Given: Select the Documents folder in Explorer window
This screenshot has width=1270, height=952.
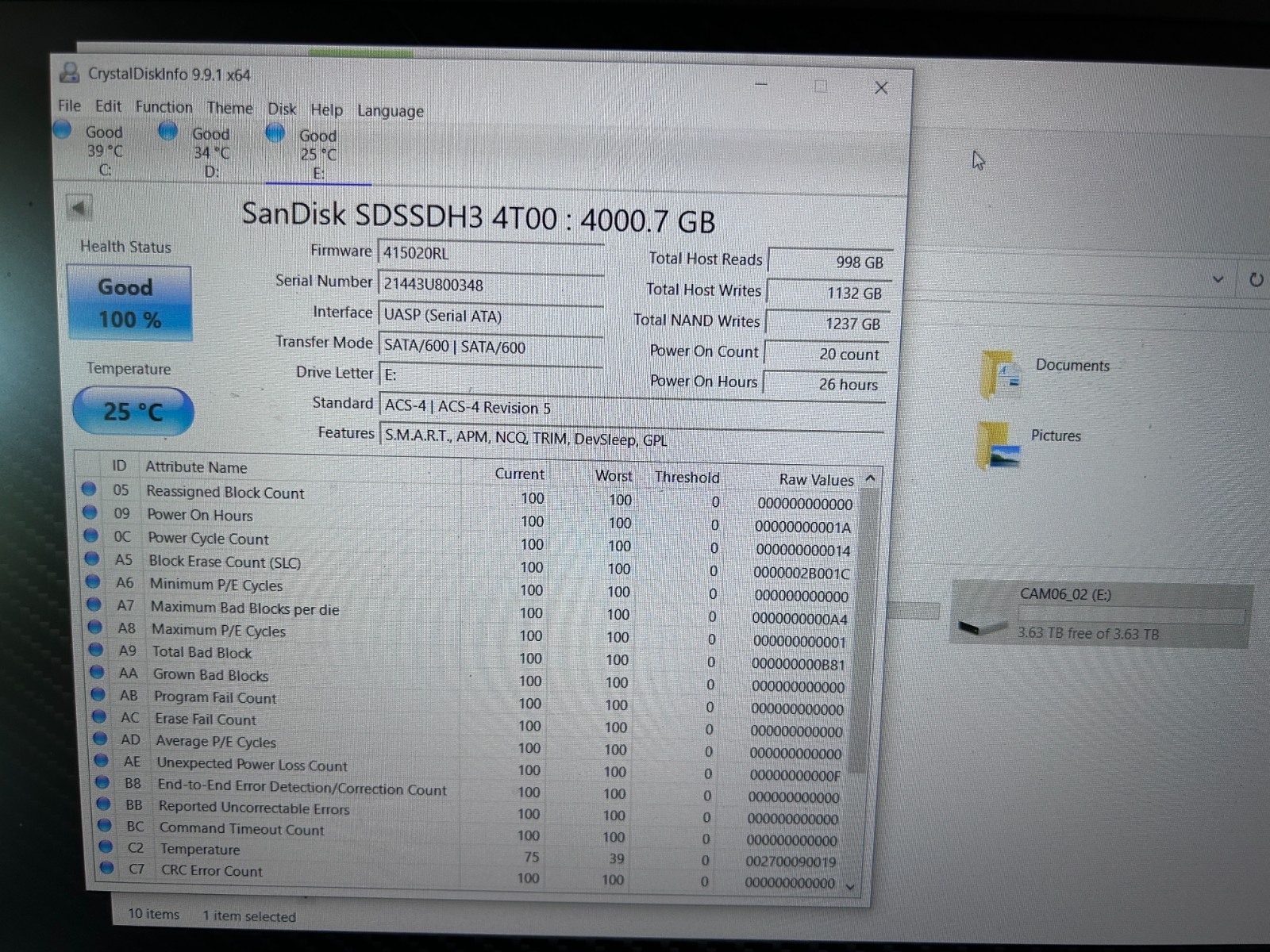Looking at the screenshot, I should 1045,374.
